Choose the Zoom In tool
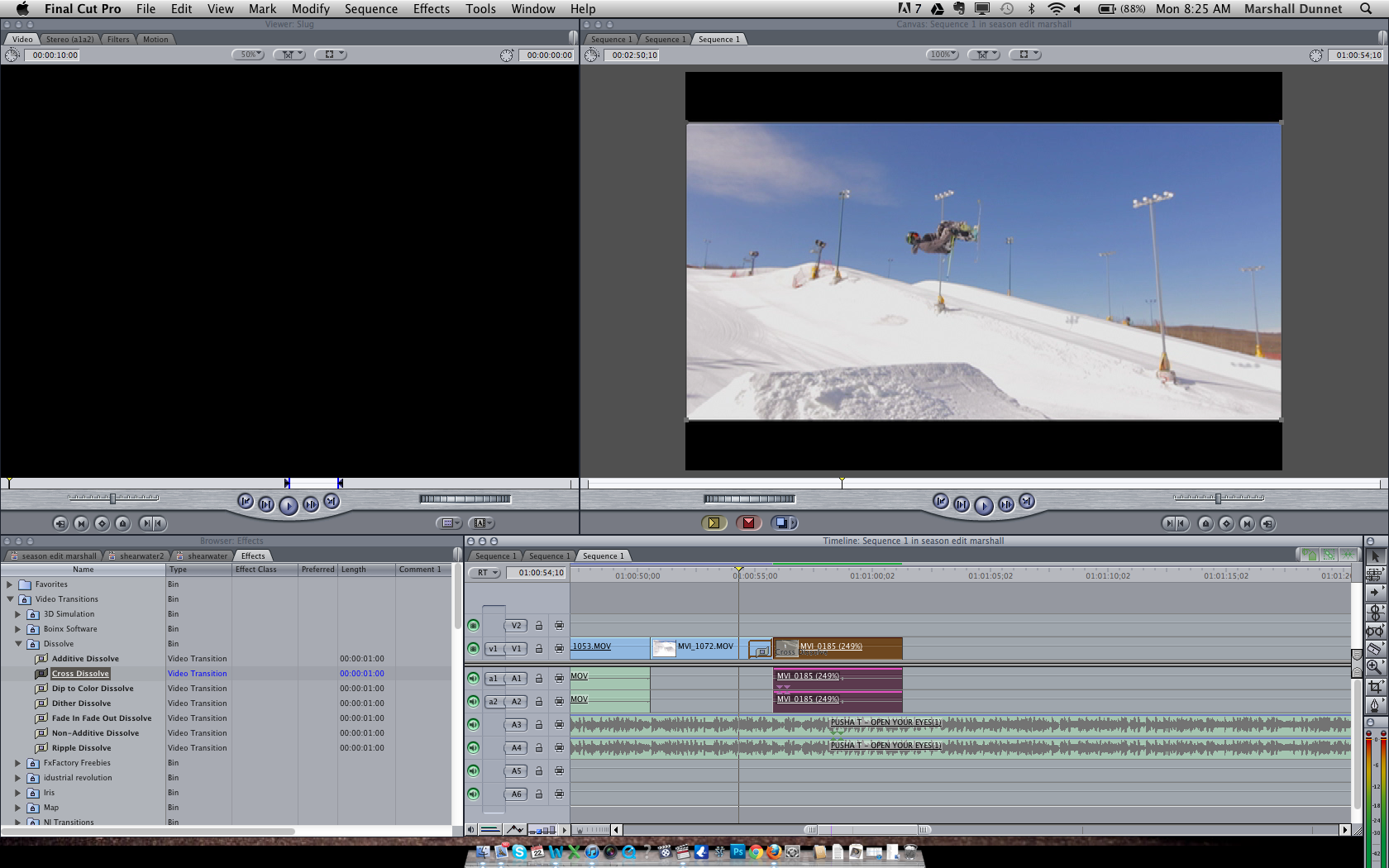The height and width of the screenshot is (868, 1389). [x=1374, y=667]
